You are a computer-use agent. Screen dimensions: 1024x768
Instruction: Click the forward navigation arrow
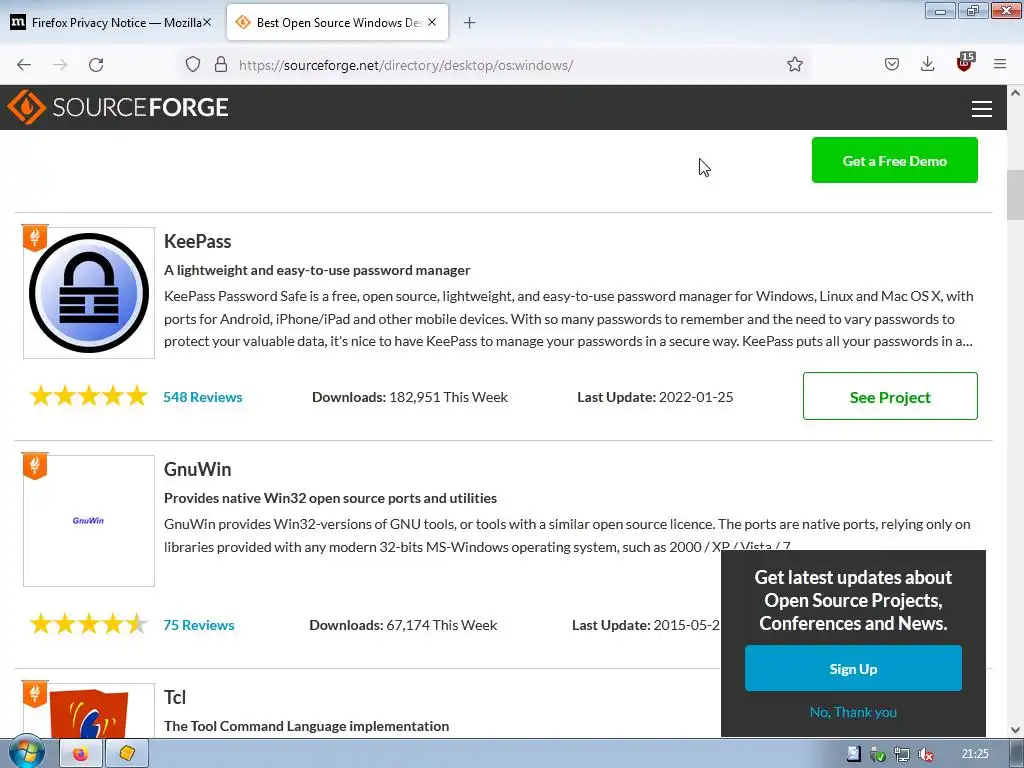pos(60,65)
